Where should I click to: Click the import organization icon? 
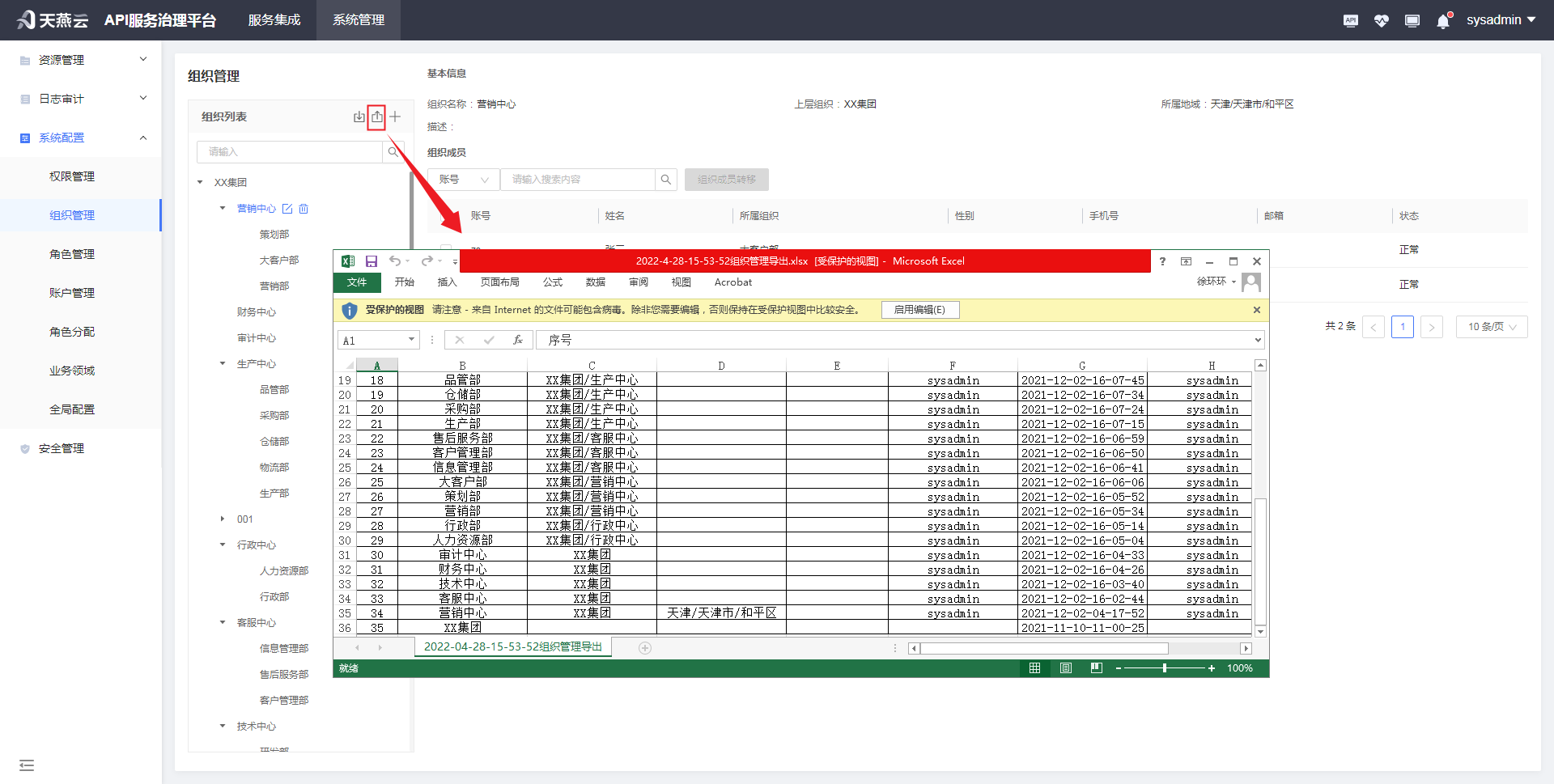(359, 117)
